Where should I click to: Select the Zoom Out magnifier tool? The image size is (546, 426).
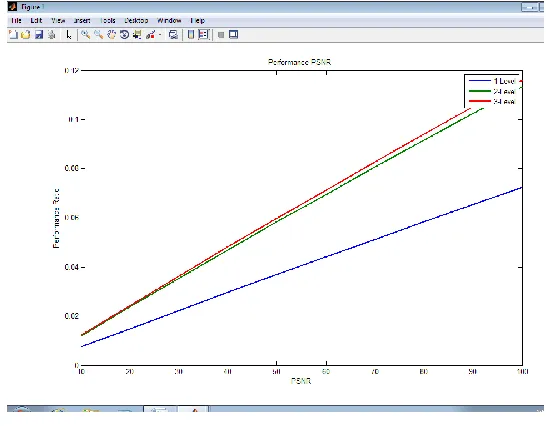point(99,34)
